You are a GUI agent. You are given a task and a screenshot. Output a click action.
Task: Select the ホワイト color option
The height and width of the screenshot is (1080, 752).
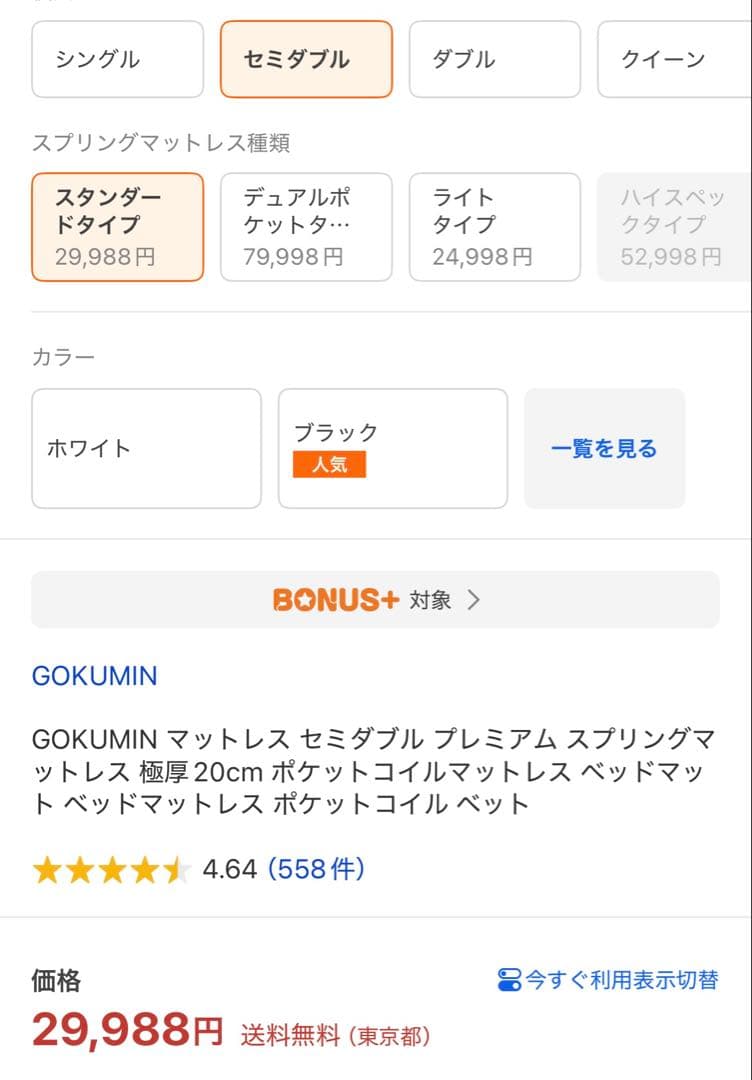tap(146, 447)
